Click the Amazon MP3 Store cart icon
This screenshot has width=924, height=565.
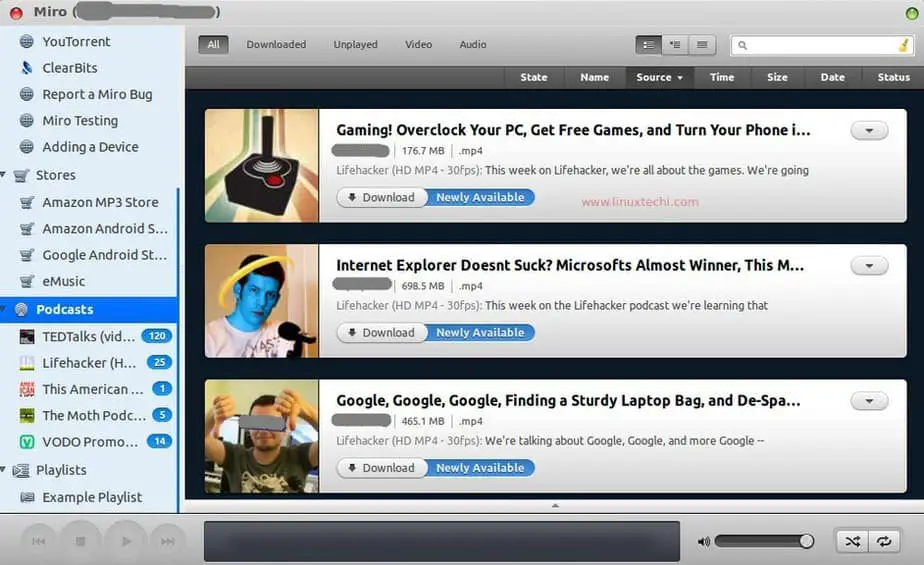pos(27,202)
